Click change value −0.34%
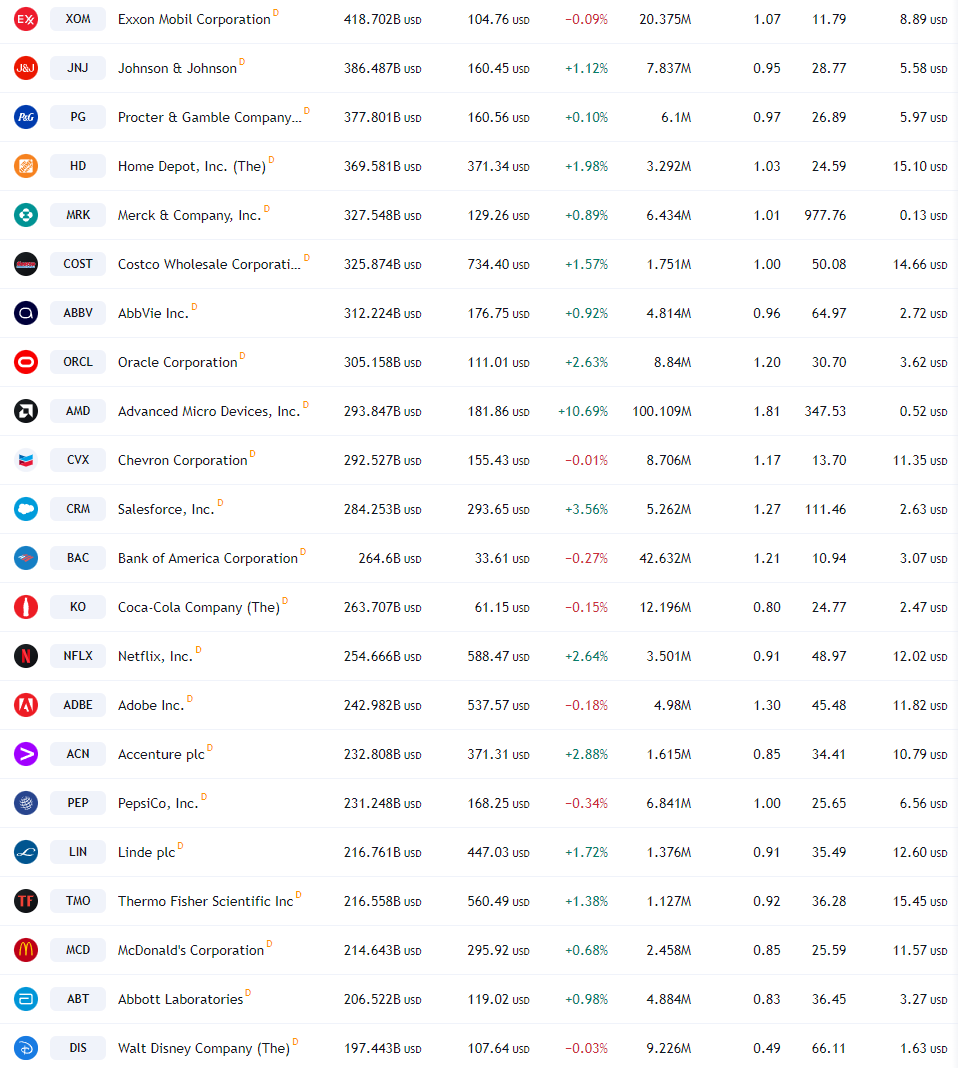 (586, 804)
